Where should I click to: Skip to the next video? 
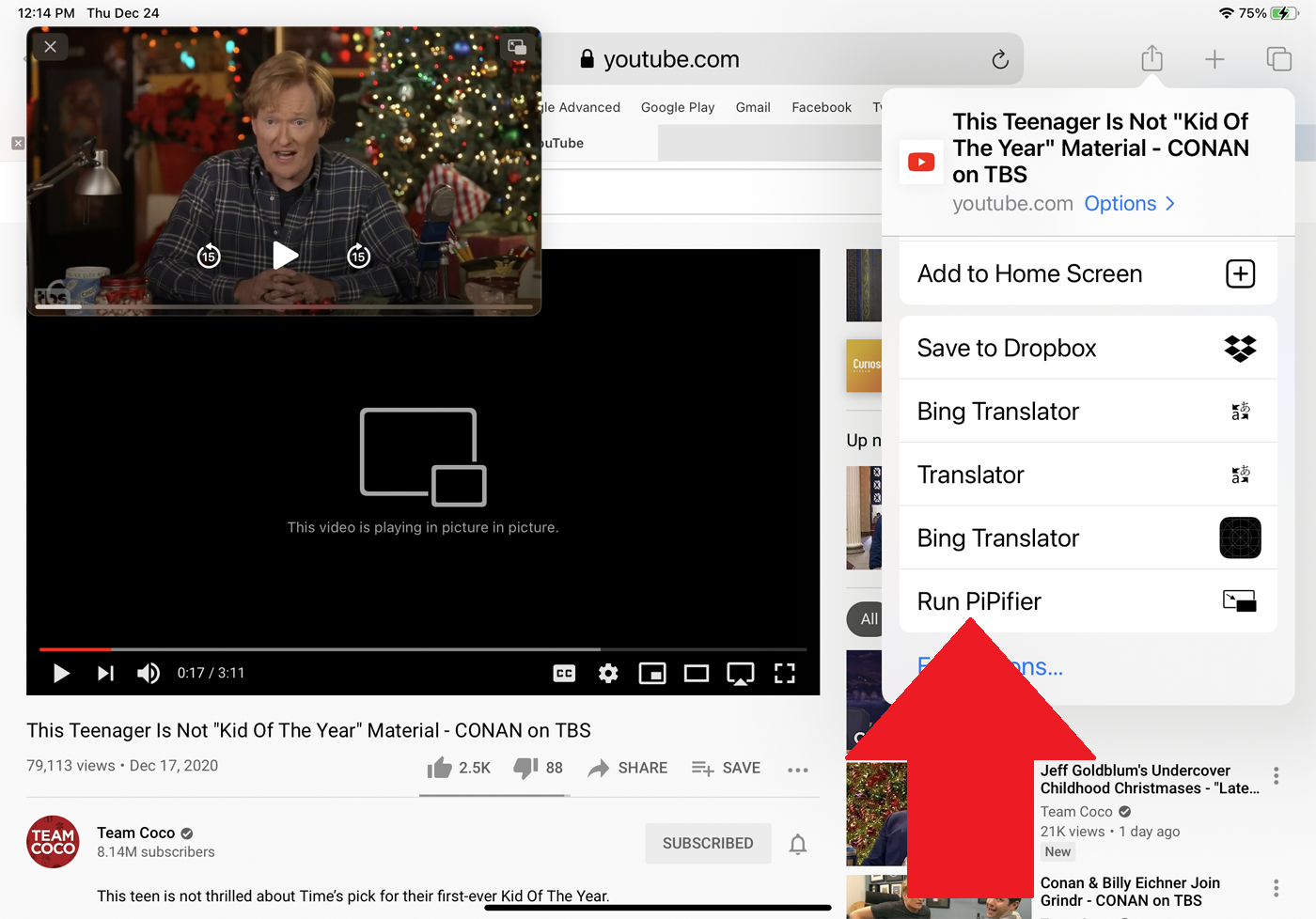tap(105, 673)
